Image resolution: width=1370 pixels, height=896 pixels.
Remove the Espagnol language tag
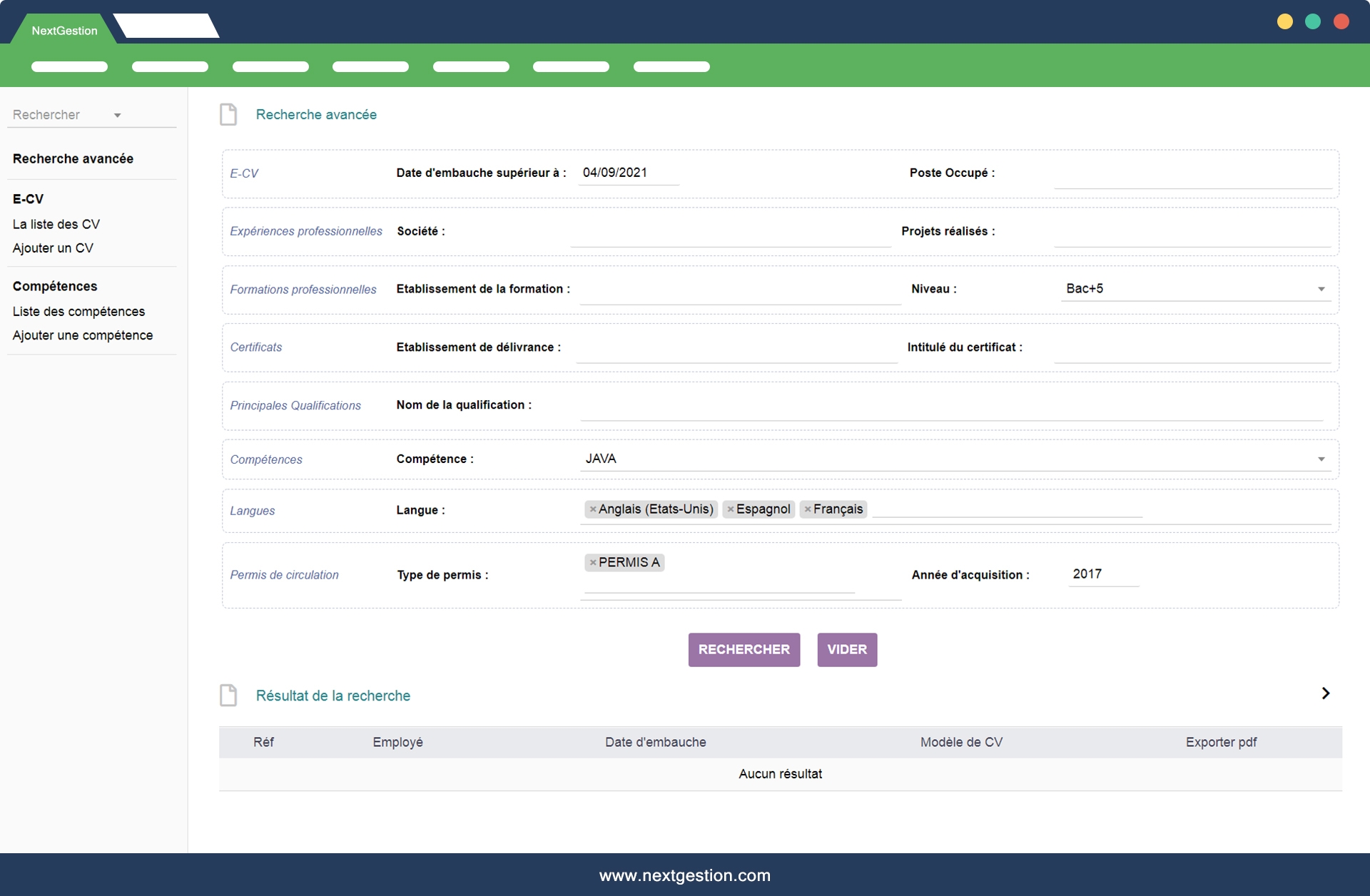730,509
